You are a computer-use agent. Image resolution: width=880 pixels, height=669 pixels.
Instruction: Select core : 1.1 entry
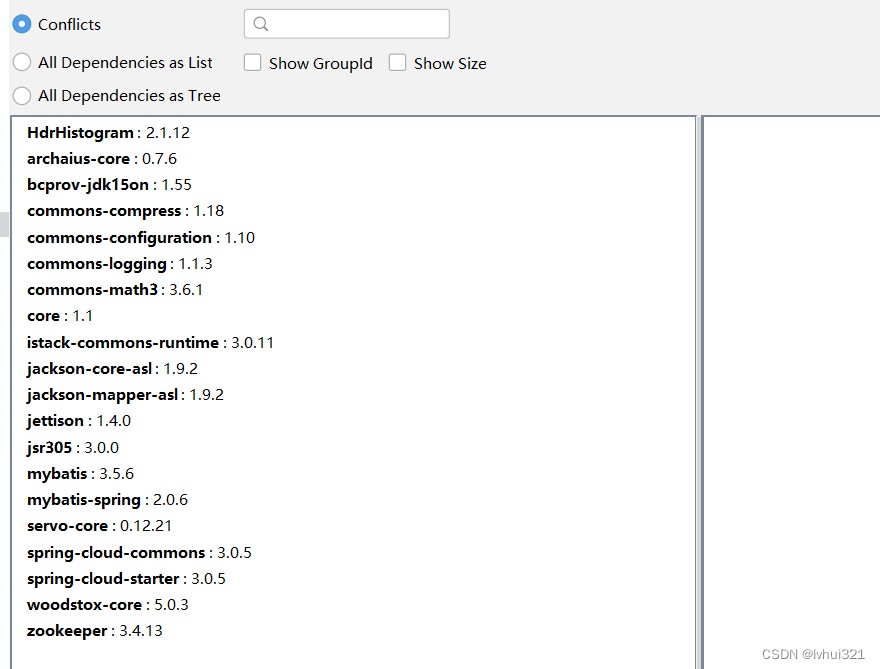click(x=59, y=316)
